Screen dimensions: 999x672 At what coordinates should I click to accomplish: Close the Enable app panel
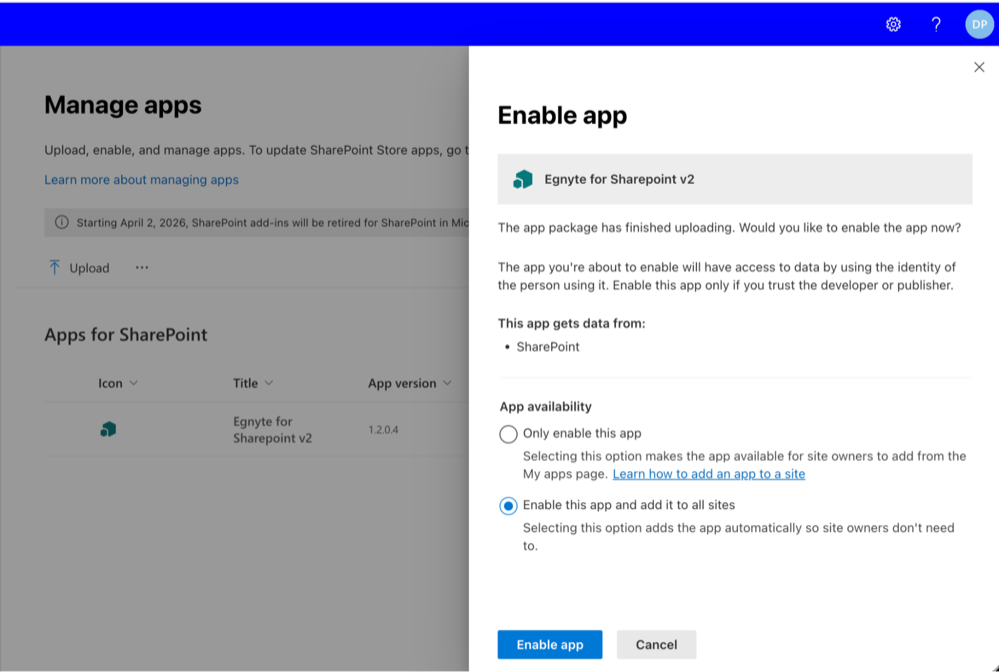[x=978, y=66]
